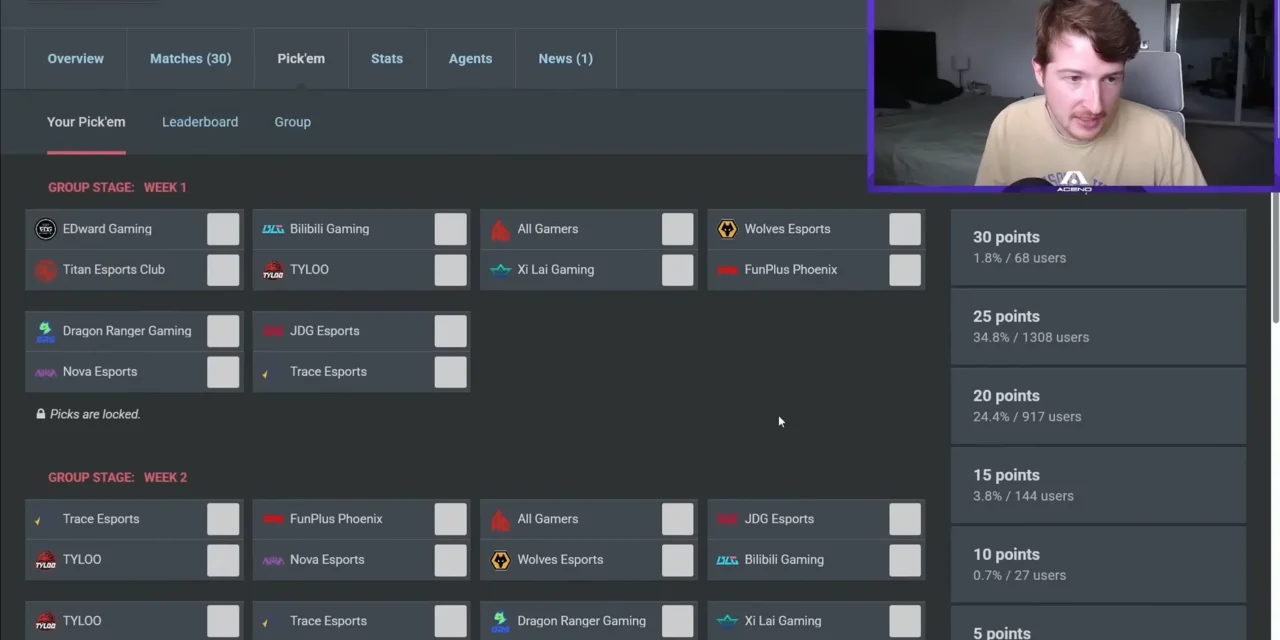
Task: Tick the JDG Esports pick box in Week 2
Action: coord(905,519)
